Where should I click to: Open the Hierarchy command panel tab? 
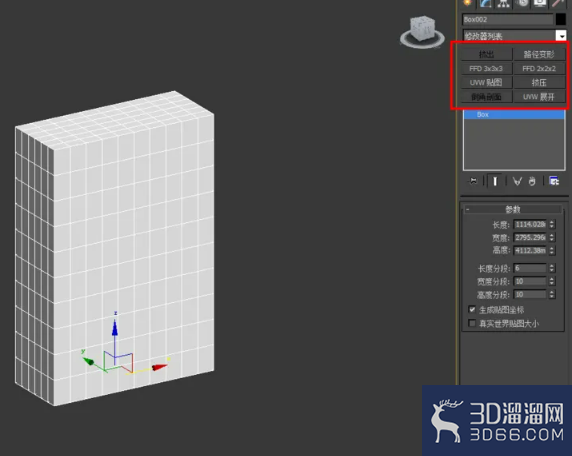pyautogui.click(x=504, y=3)
